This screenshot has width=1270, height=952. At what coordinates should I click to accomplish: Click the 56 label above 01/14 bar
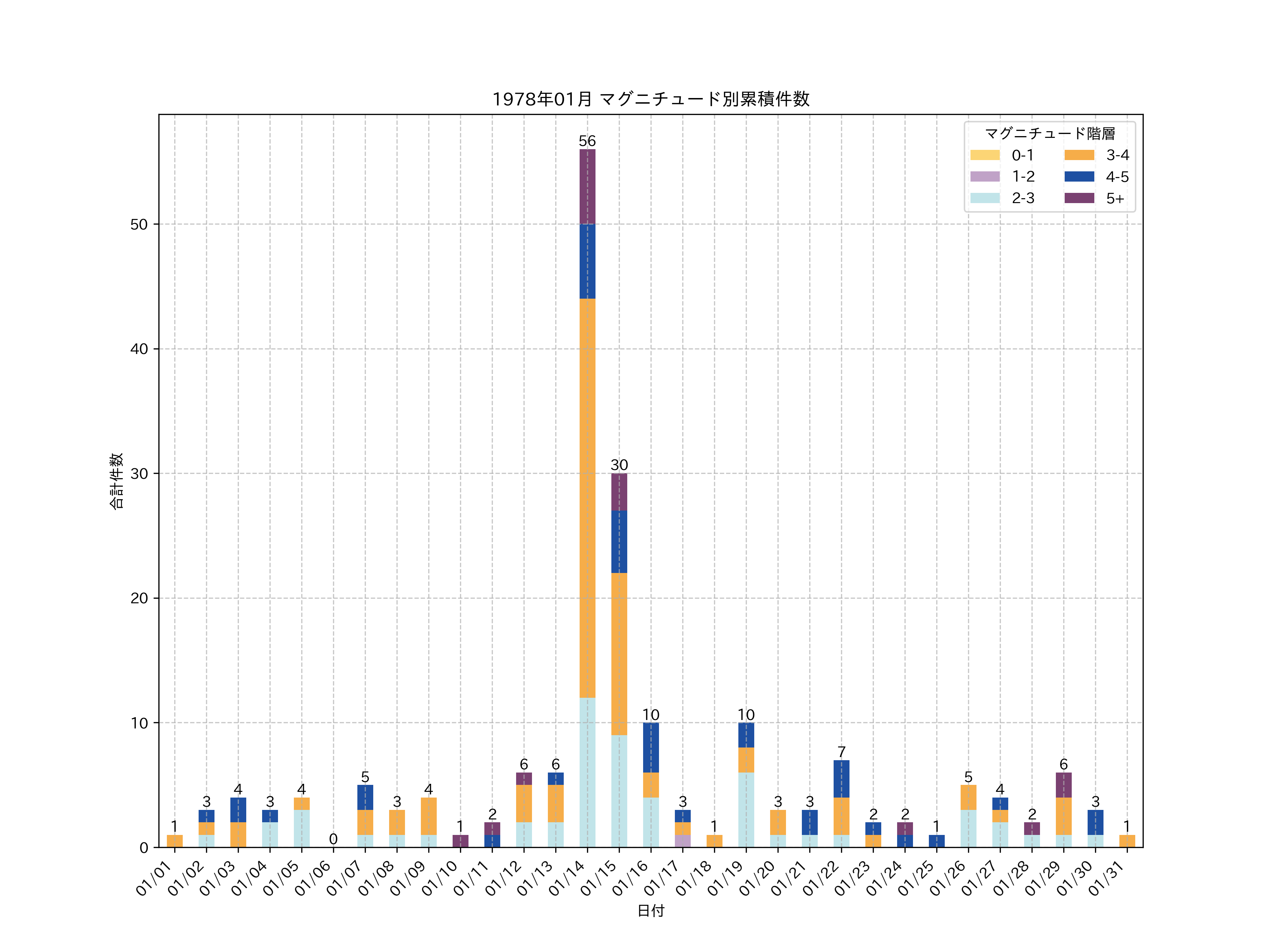click(587, 141)
